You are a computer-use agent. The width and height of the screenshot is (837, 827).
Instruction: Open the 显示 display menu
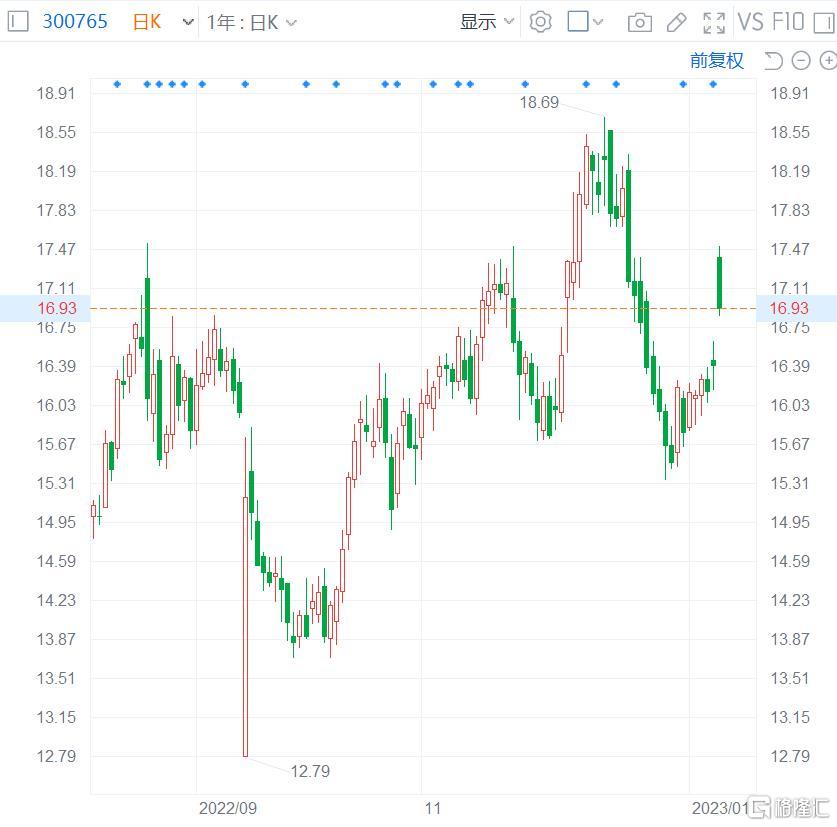487,22
